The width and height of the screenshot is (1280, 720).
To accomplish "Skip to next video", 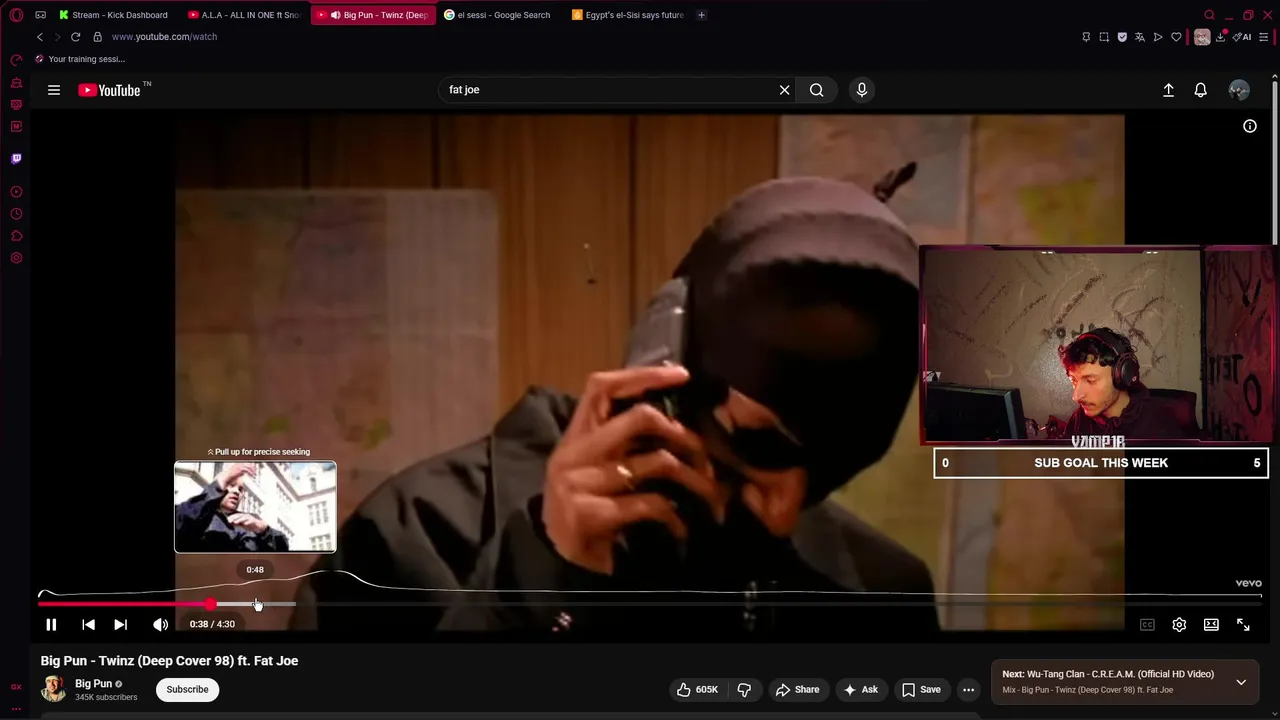I will point(120,625).
